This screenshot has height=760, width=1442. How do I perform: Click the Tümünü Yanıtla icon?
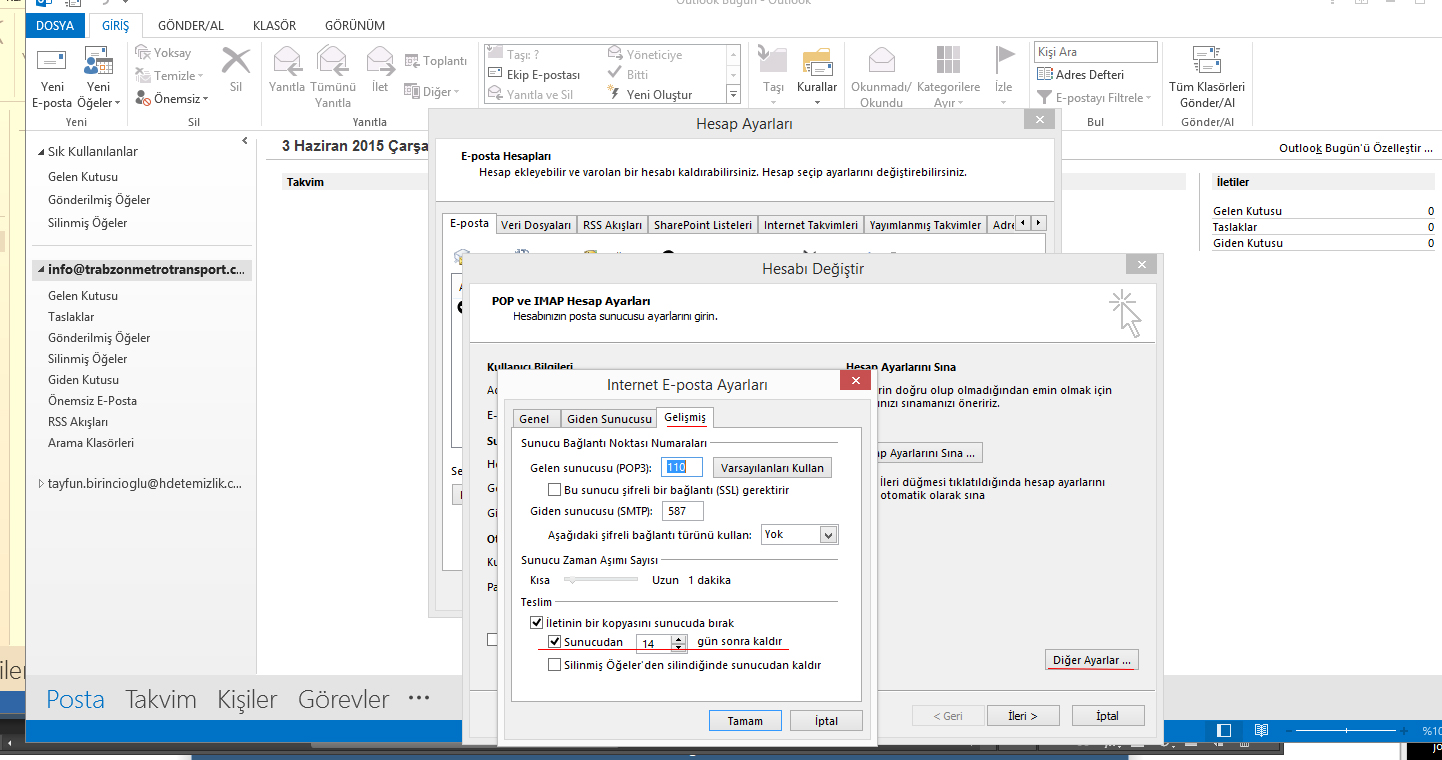(x=332, y=61)
